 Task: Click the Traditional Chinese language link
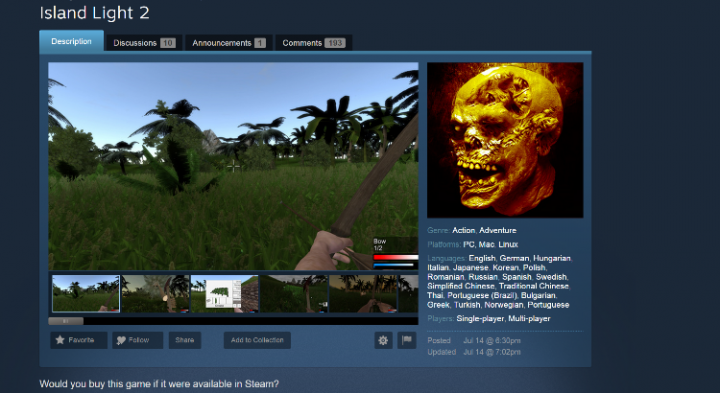click(x=534, y=286)
